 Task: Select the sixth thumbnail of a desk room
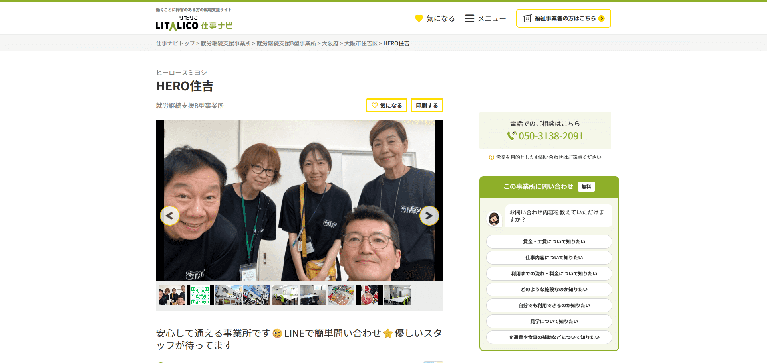tap(313, 295)
